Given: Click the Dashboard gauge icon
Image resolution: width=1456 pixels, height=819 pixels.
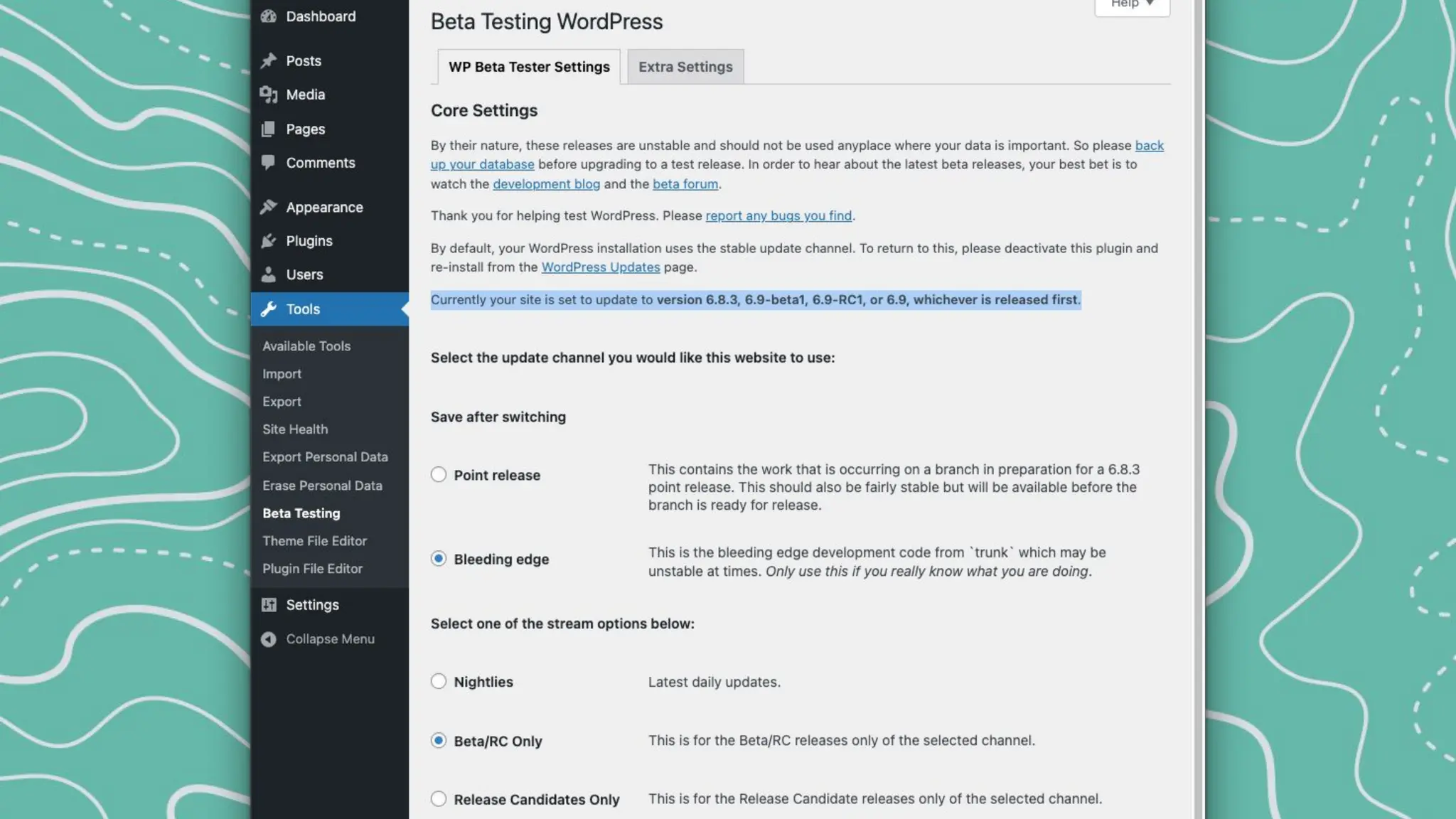Looking at the screenshot, I should [x=268, y=16].
